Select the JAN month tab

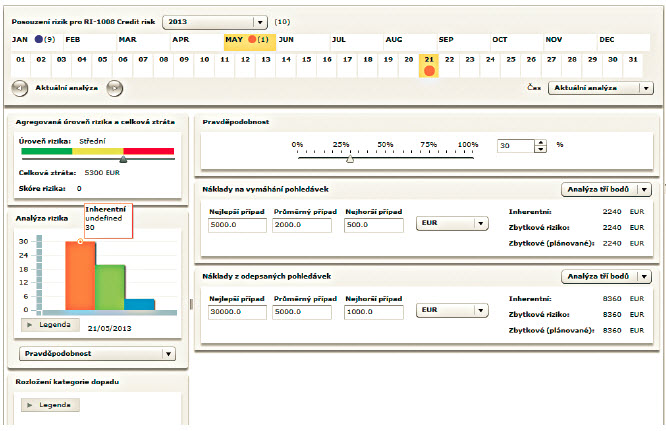37,42
